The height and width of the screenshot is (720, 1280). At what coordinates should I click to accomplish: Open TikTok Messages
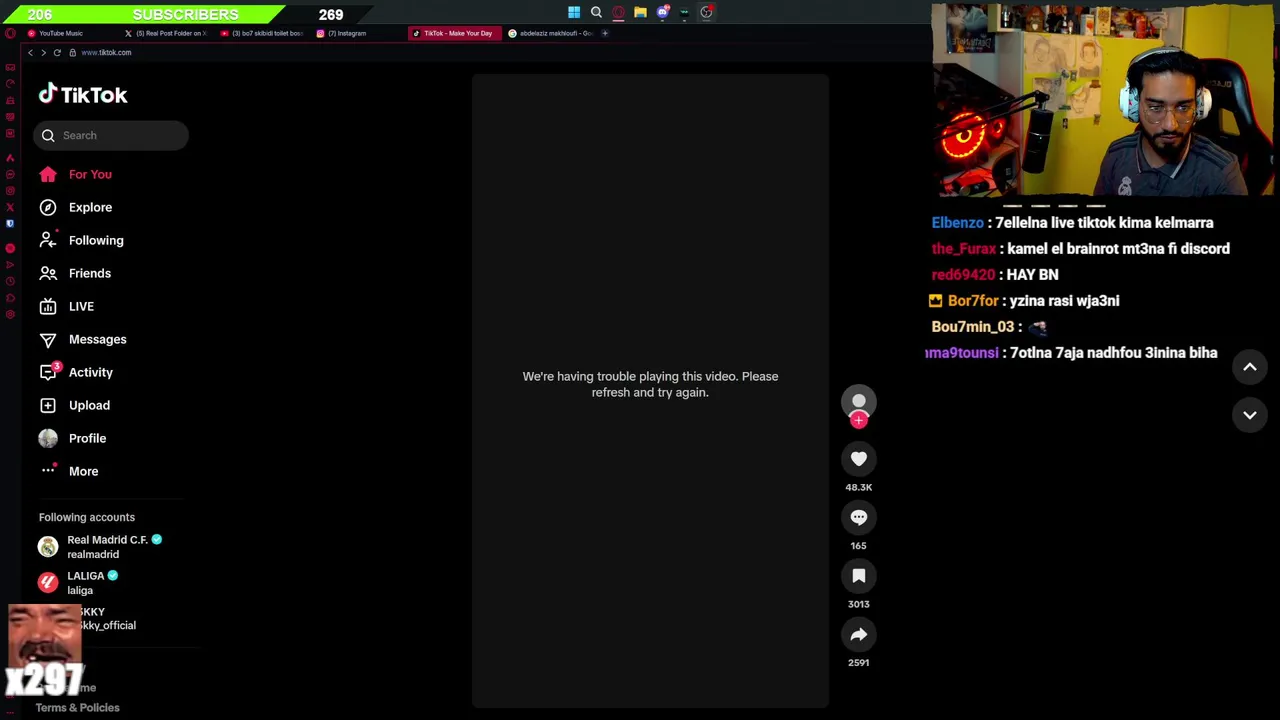[x=82, y=339]
